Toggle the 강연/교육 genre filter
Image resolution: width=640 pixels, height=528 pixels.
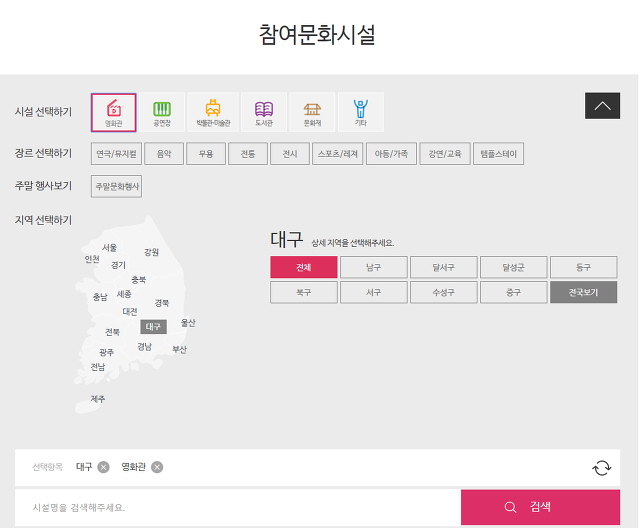[x=445, y=154]
